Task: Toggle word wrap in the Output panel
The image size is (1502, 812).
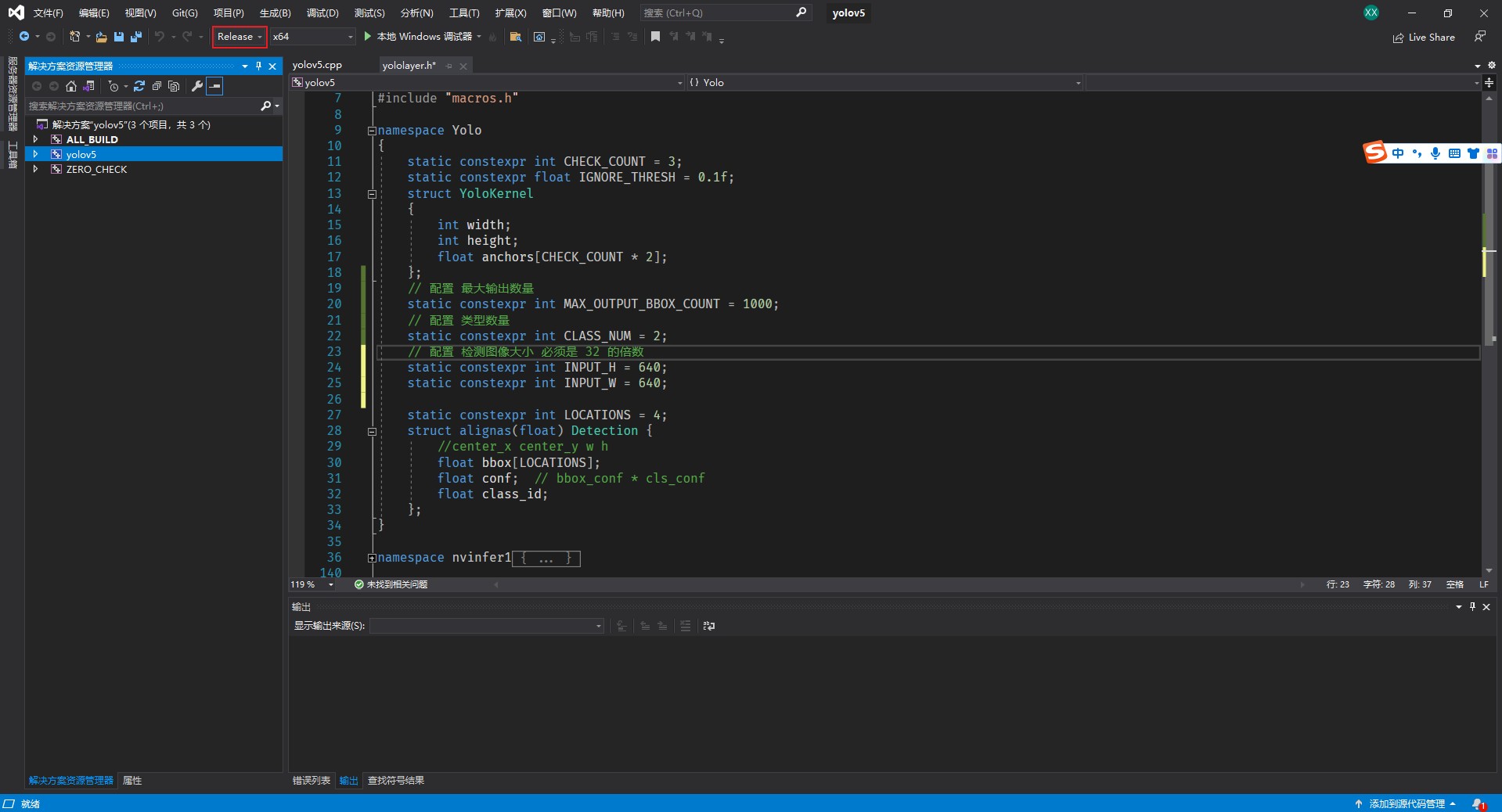Action: click(x=709, y=626)
